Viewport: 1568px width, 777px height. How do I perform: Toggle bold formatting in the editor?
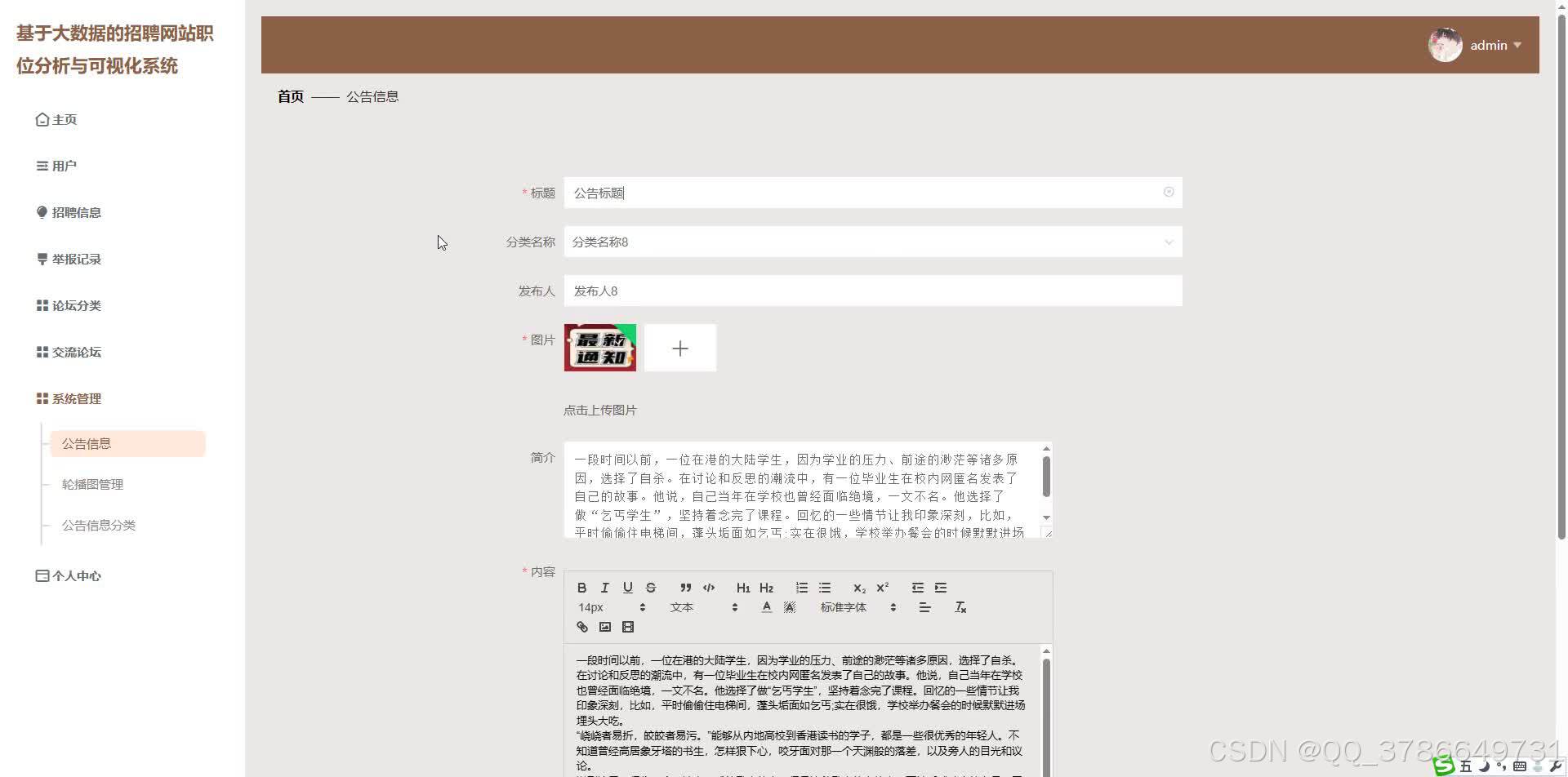tap(581, 588)
